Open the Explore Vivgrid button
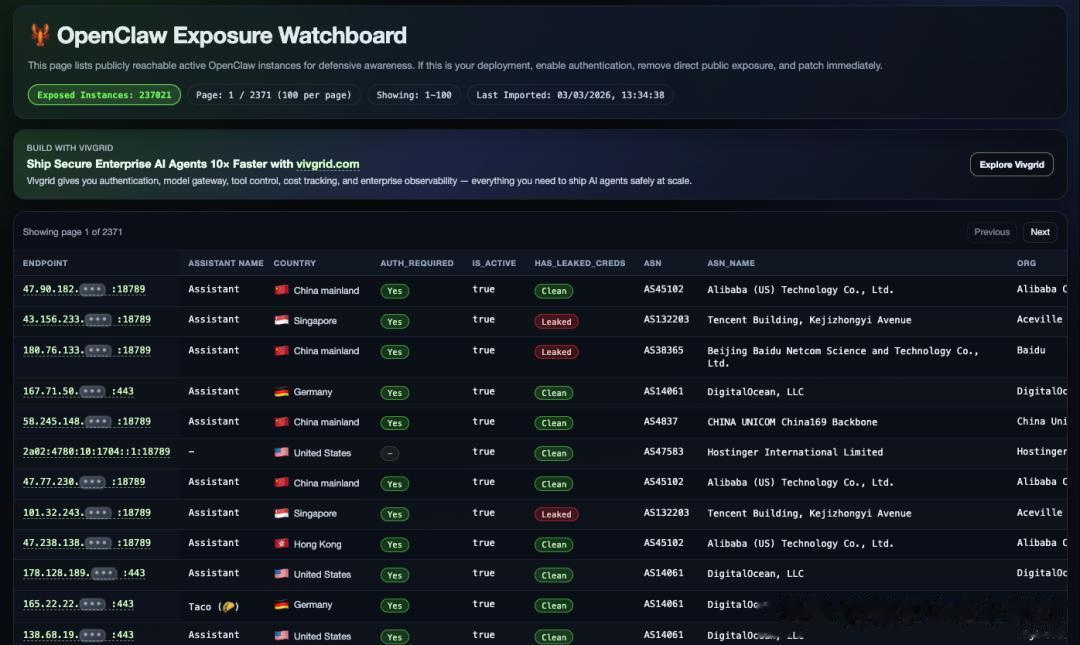The width and height of the screenshot is (1080, 645). [1011, 165]
